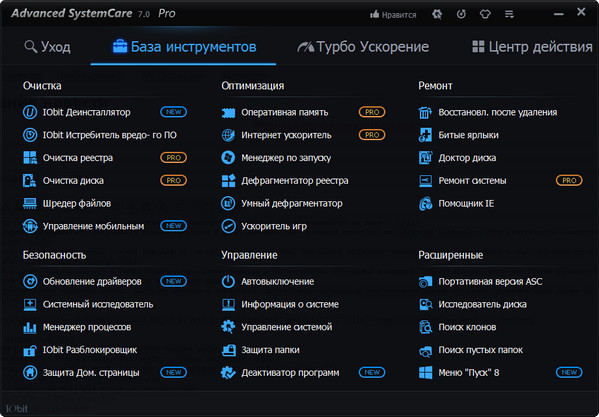This screenshot has width=599, height=417.
Task: Click the Помощник IE icon
Action: point(425,203)
